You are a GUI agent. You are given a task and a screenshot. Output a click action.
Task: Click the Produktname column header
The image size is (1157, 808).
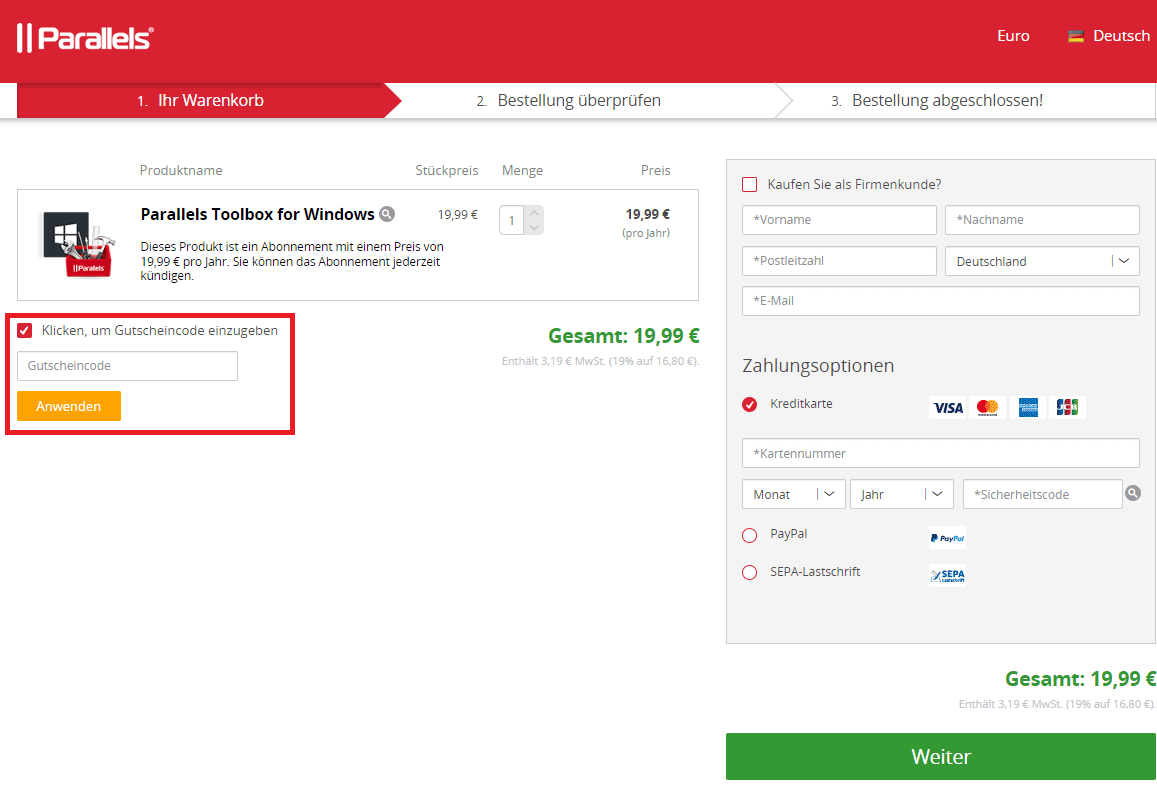tap(181, 170)
